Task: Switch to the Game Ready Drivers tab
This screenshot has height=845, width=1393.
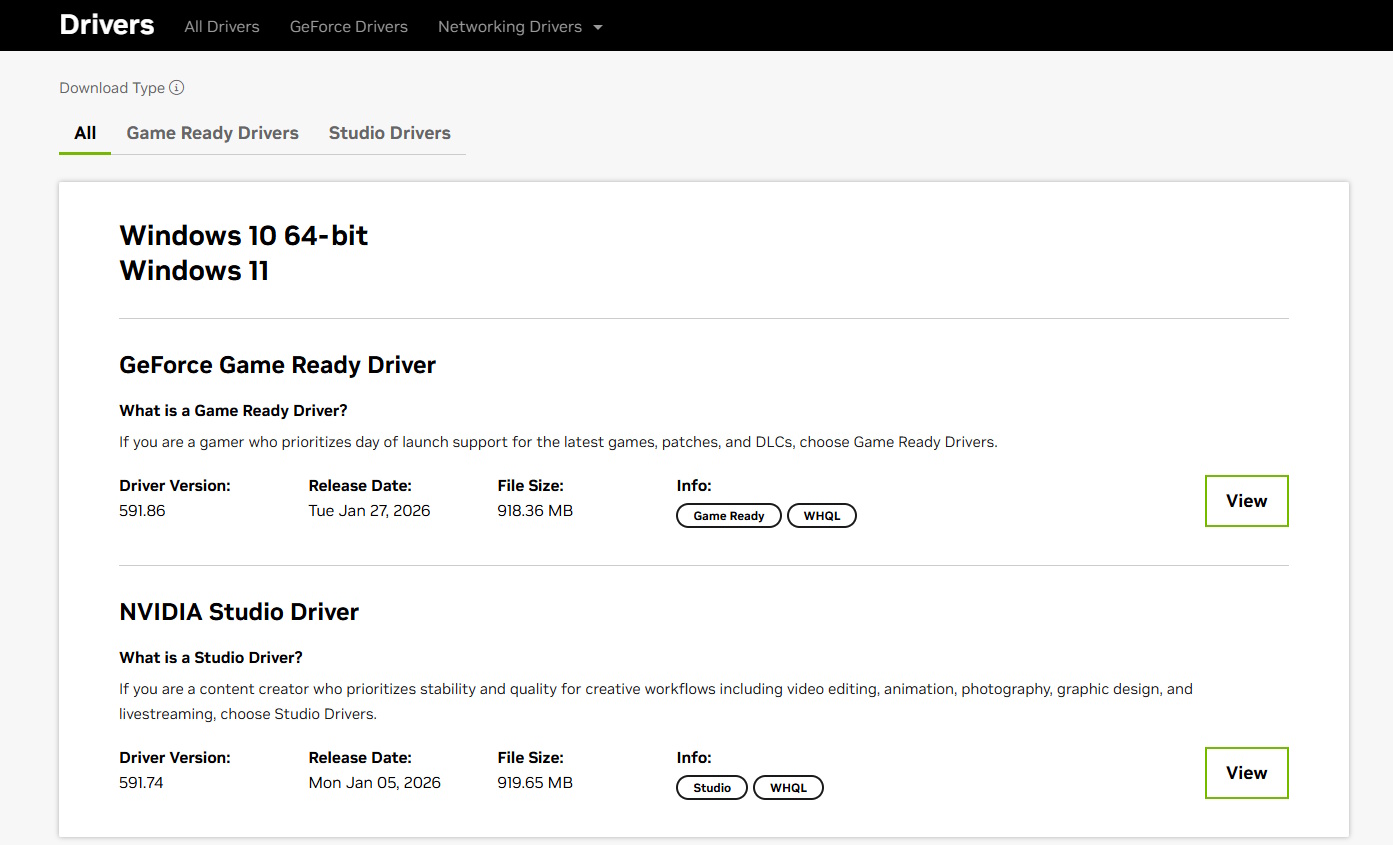Action: pos(212,133)
